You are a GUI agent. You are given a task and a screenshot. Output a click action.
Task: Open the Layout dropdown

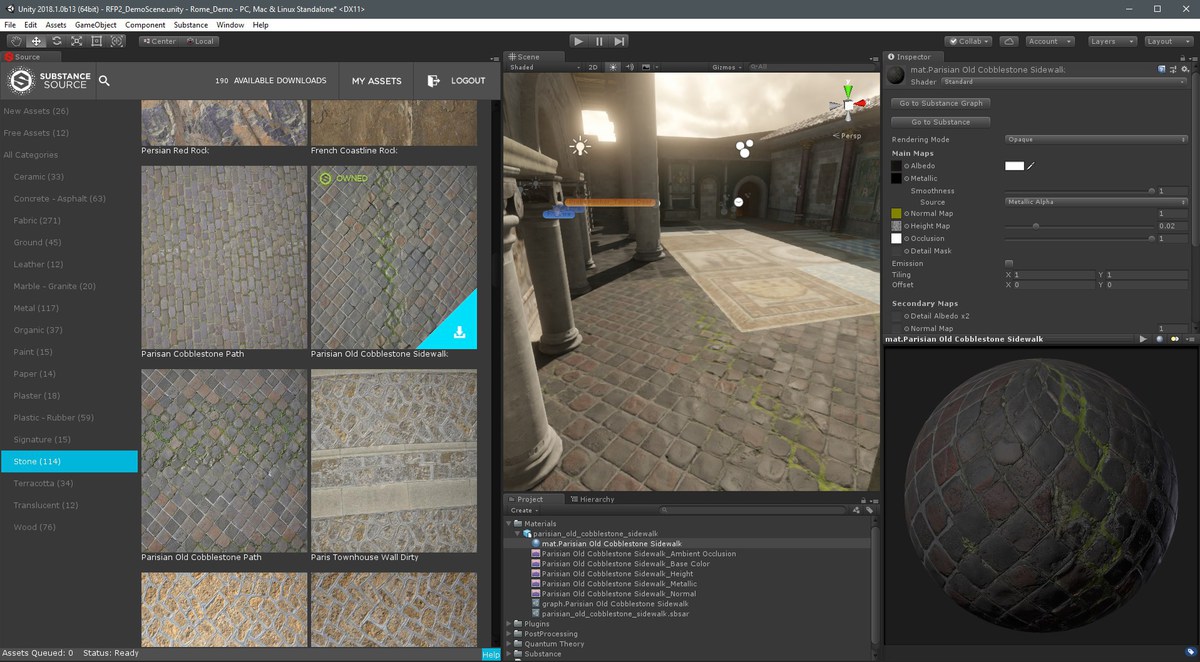(x=1168, y=41)
